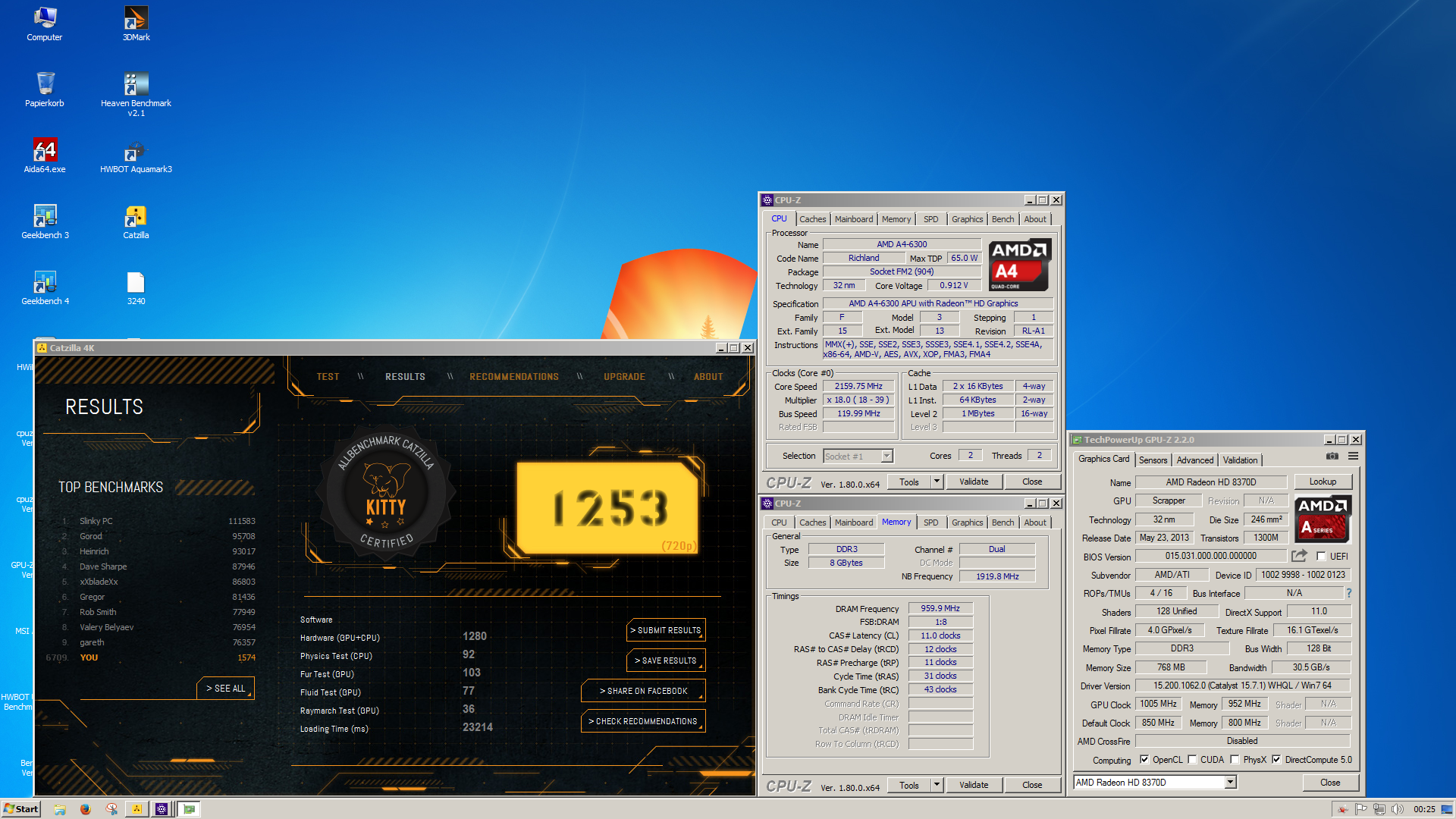Switch to Catzilla taskbar button
Image resolution: width=1456 pixels, height=819 pixels.
(x=137, y=809)
